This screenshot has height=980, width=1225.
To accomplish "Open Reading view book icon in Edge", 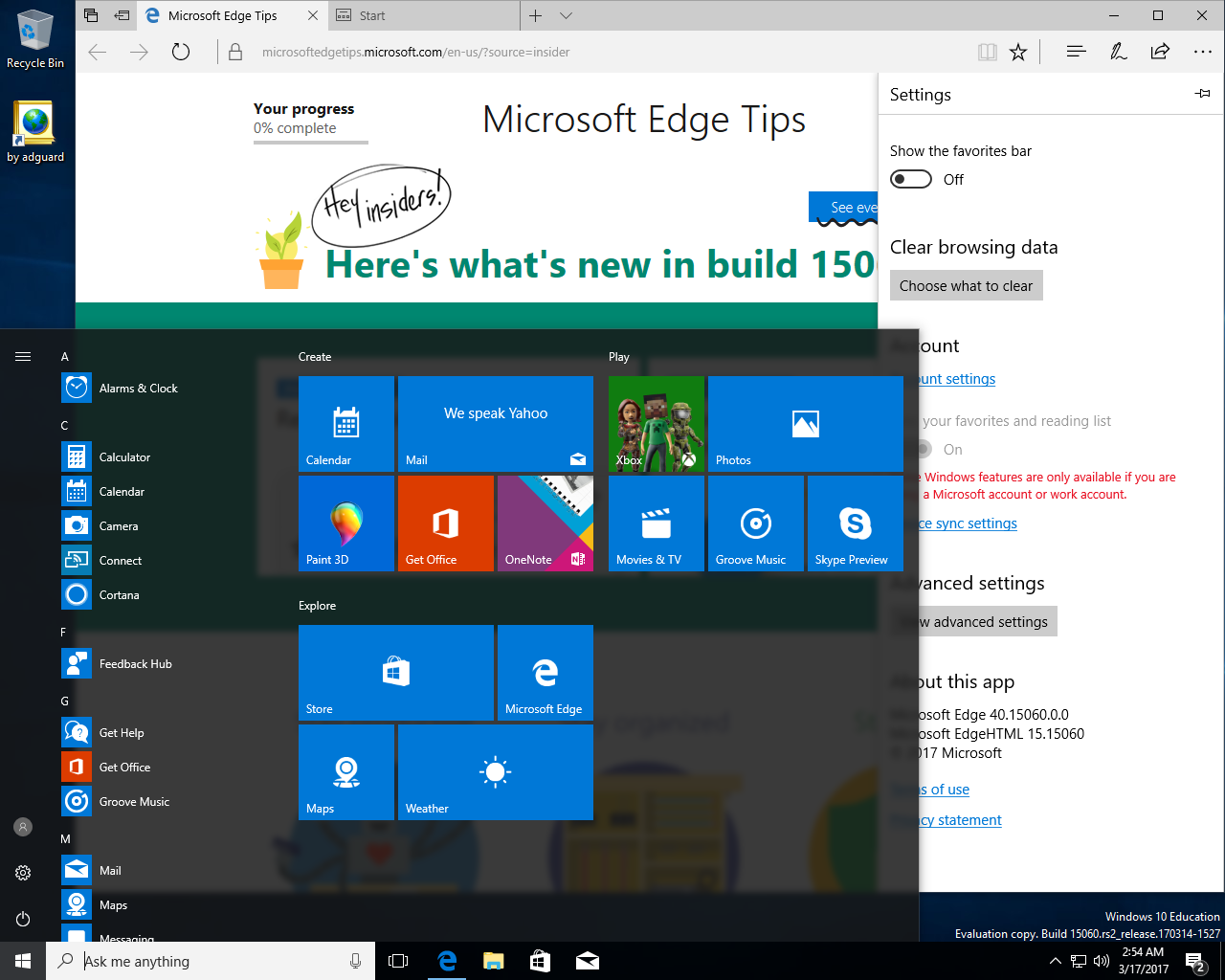I will point(988,52).
